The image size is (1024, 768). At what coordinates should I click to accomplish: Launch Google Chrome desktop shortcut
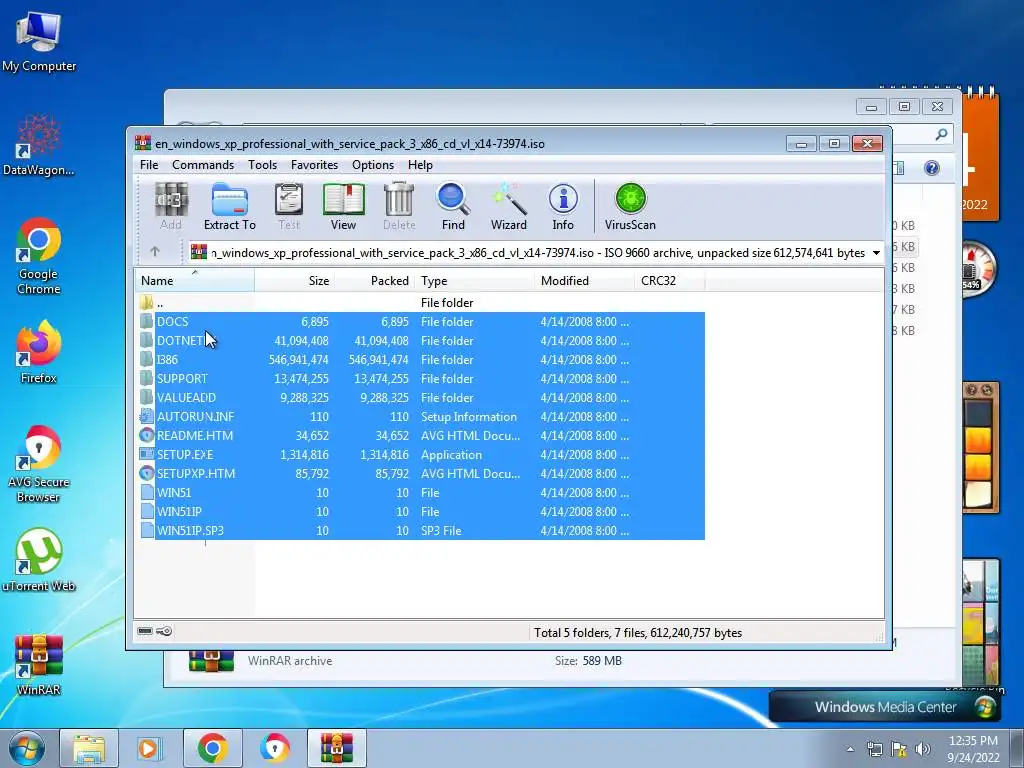click(x=39, y=256)
